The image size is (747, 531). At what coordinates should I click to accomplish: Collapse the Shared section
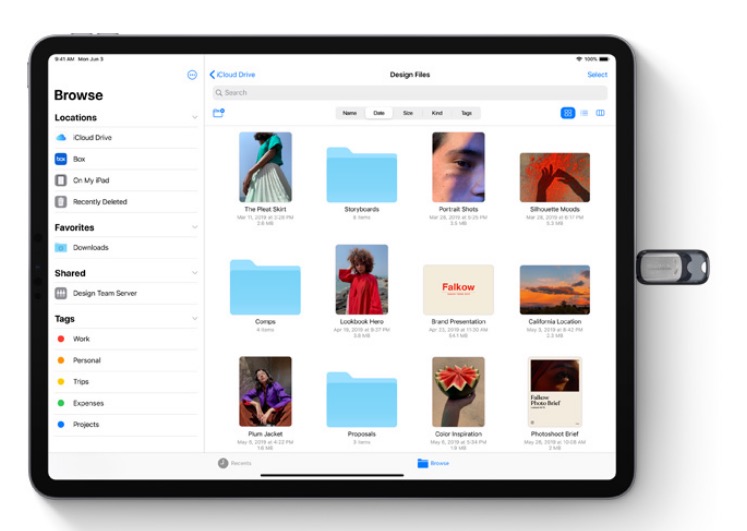coord(194,273)
